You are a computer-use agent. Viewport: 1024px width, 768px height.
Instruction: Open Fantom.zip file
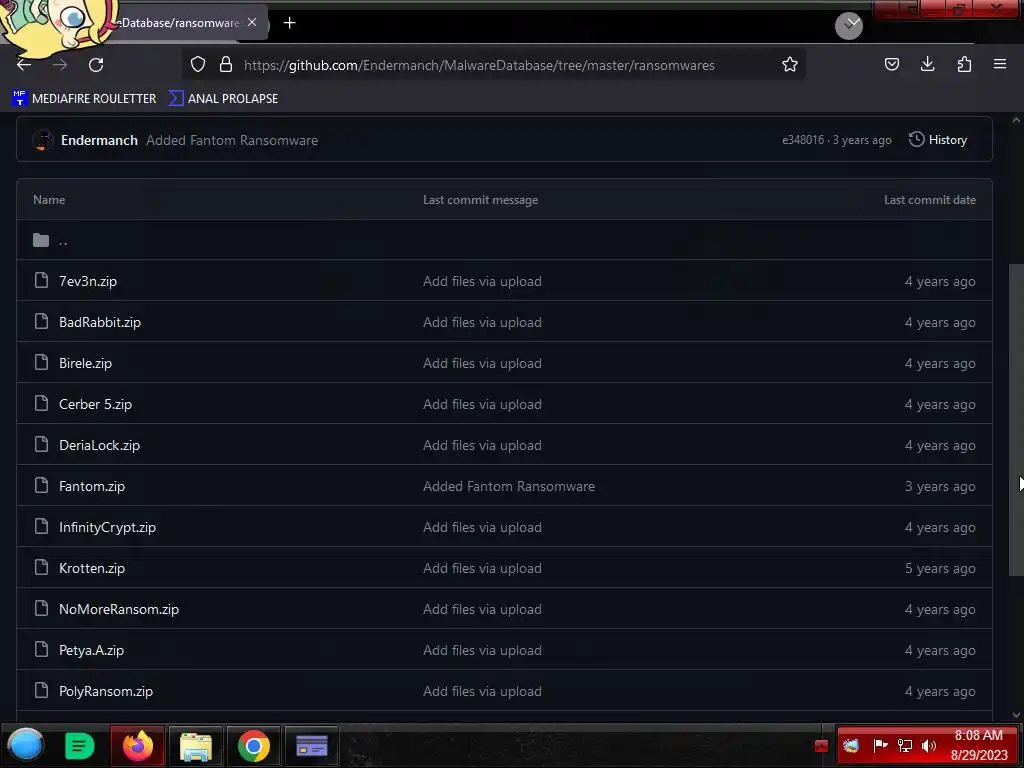[x=92, y=486]
